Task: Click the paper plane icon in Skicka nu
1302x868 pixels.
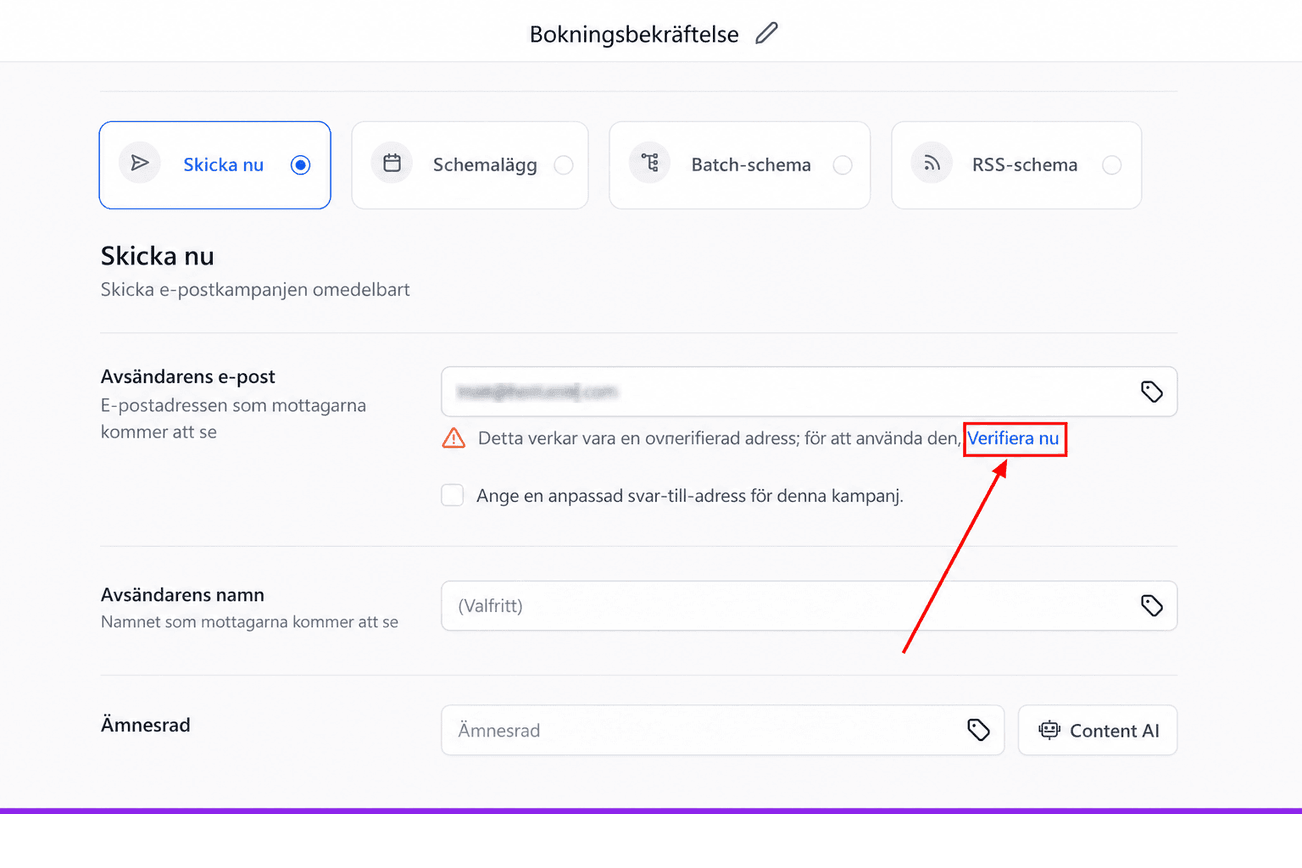Action: (140, 163)
